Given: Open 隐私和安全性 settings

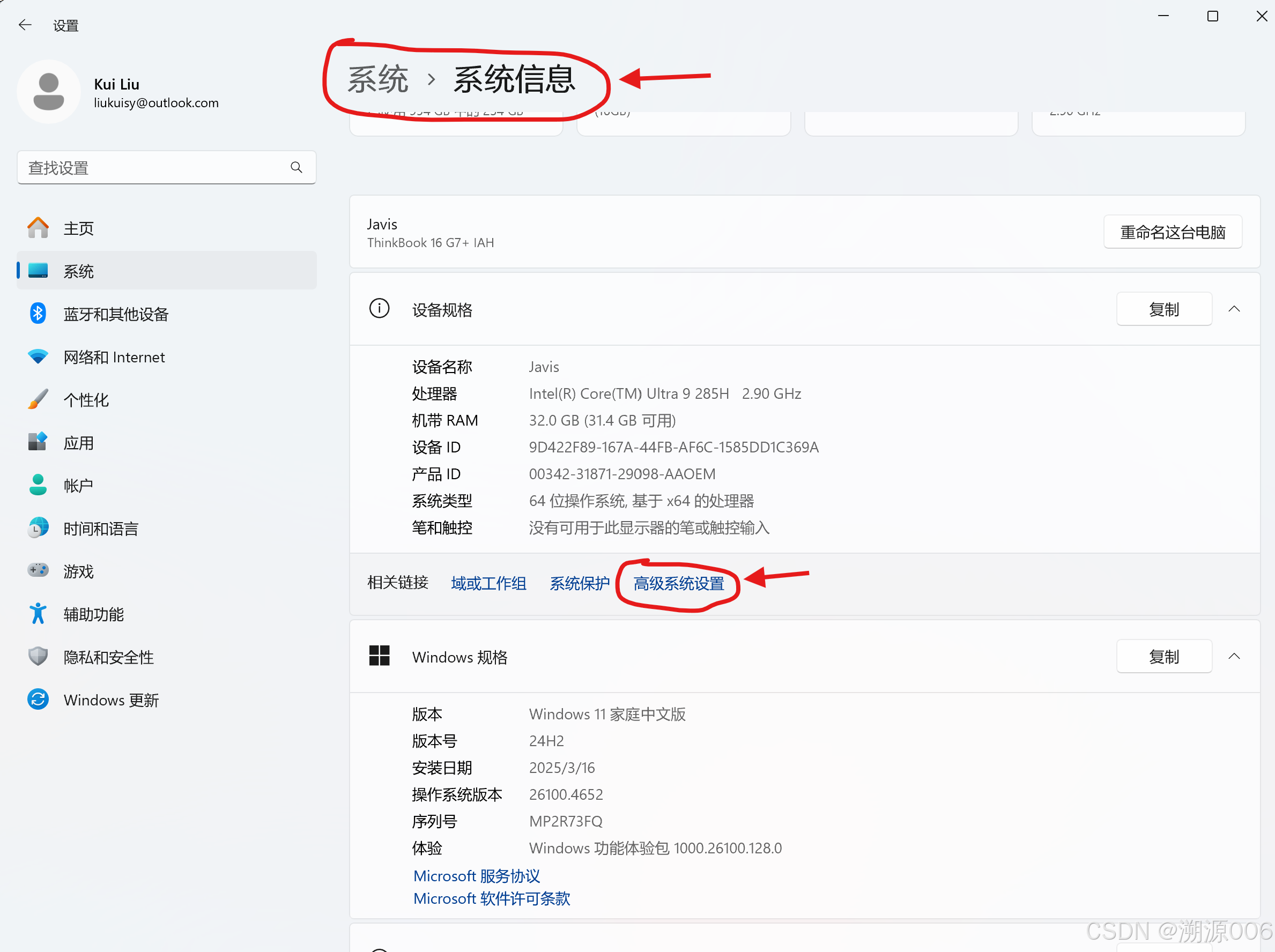Looking at the screenshot, I should coord(167,656).
